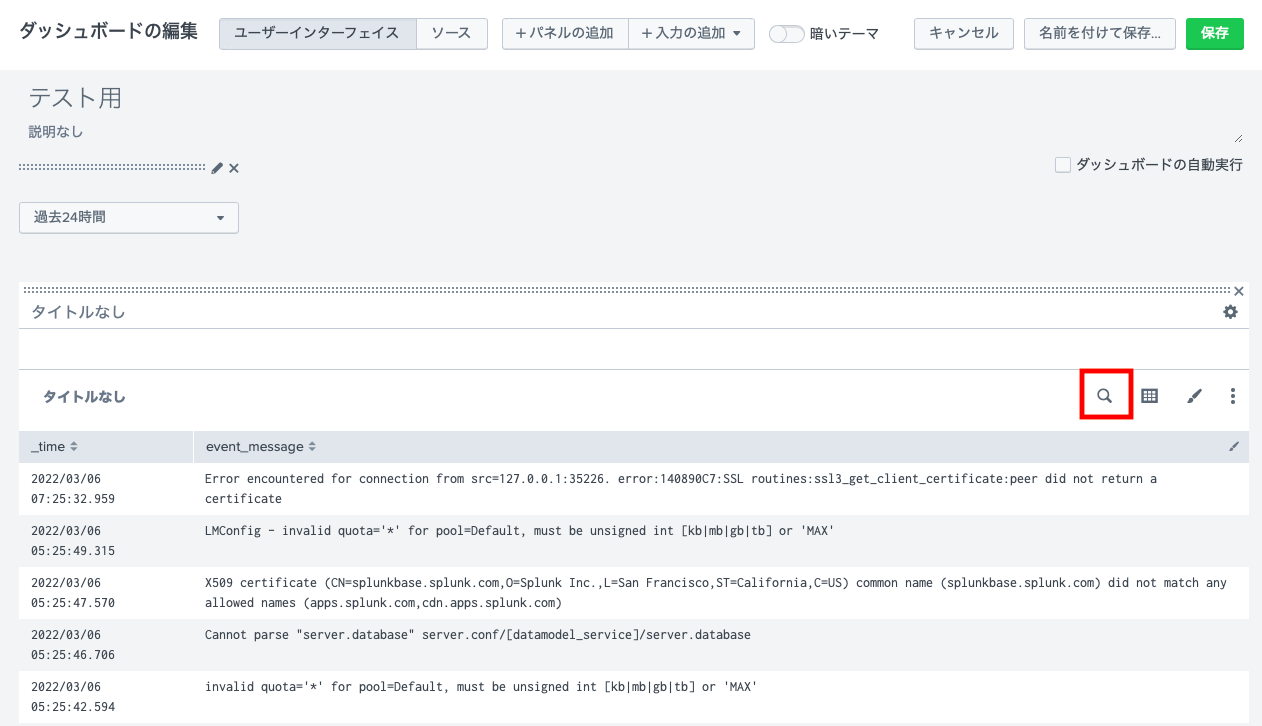
Task: Open the search query for the table panel
Action: coord(1105,395)
